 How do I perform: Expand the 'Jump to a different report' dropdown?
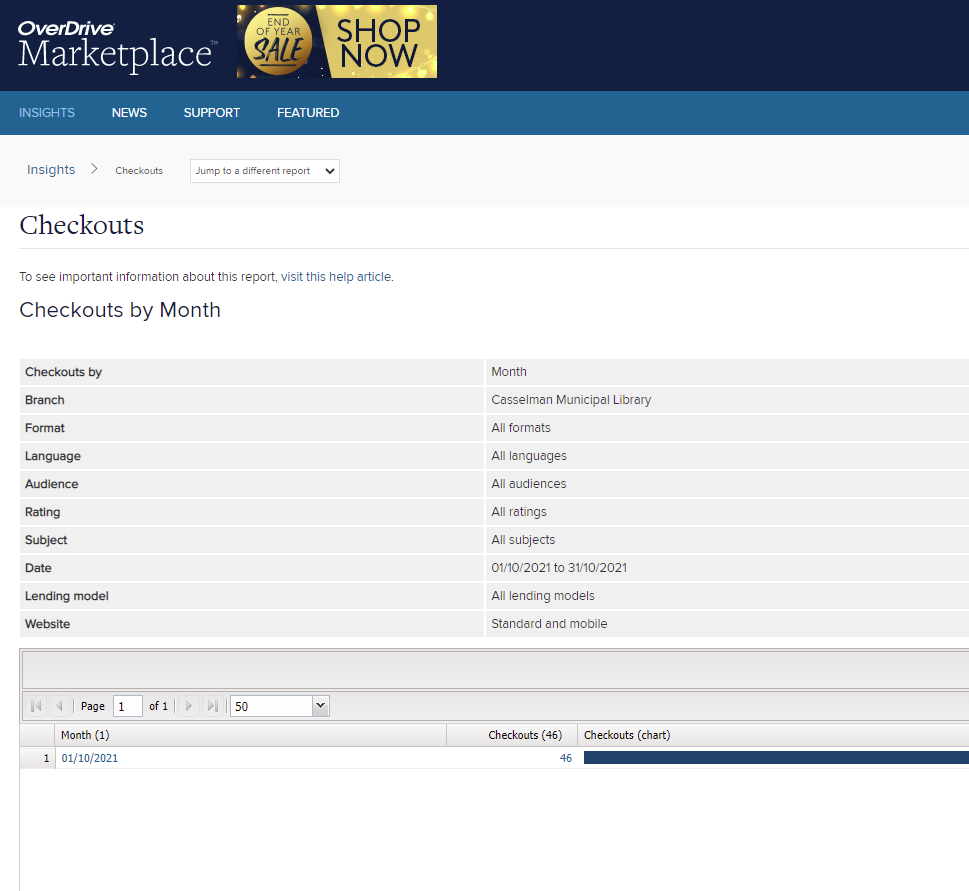[265, 171]
